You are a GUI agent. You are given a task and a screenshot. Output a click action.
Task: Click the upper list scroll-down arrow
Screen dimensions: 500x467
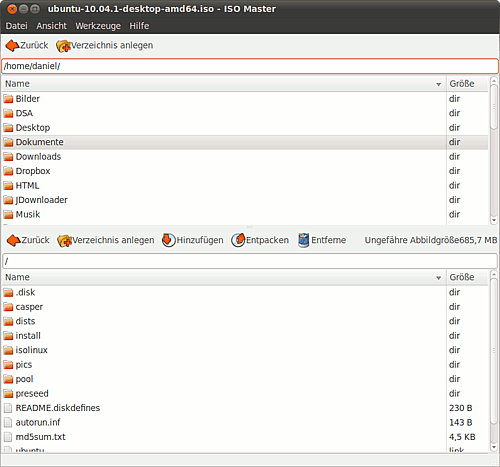(494, 220)
